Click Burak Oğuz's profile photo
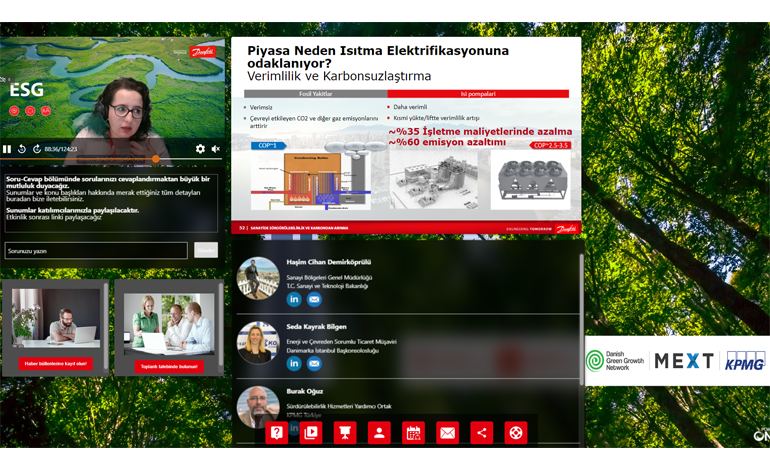The width and height of the screenshot is (770, 470). click(258, 407)
